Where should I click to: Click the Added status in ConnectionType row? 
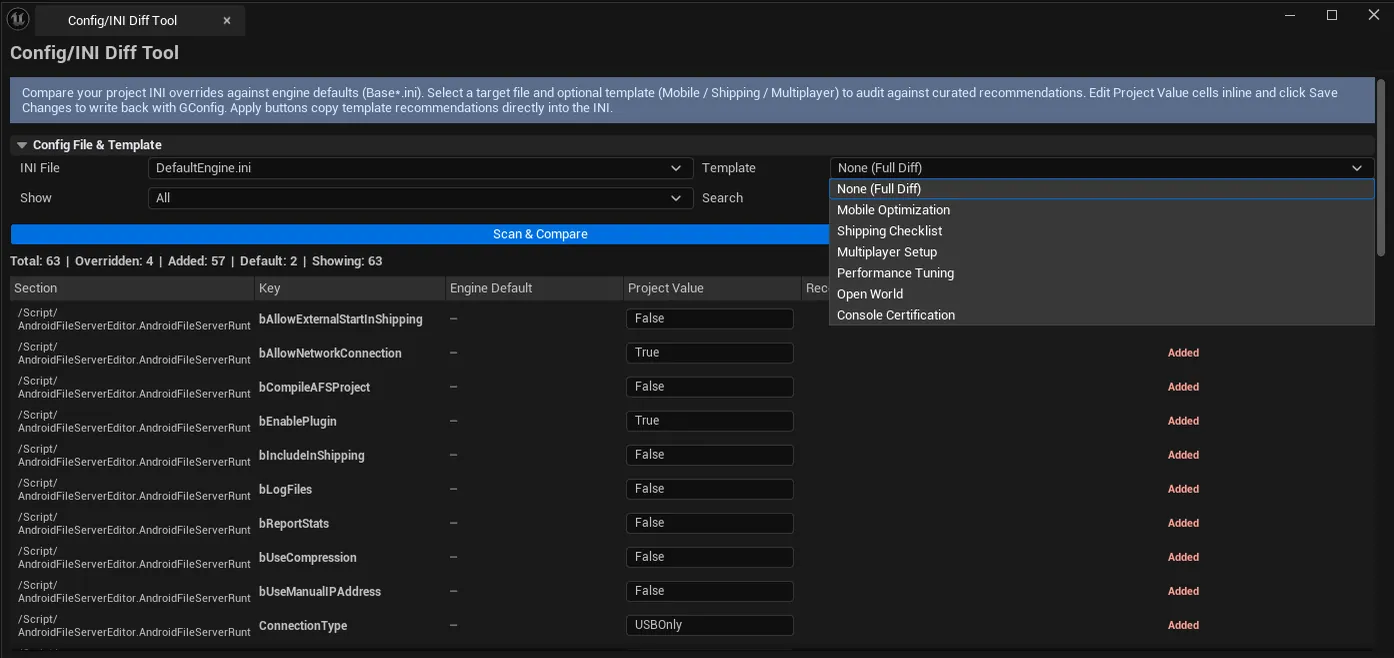click(x=1183, y=625)
